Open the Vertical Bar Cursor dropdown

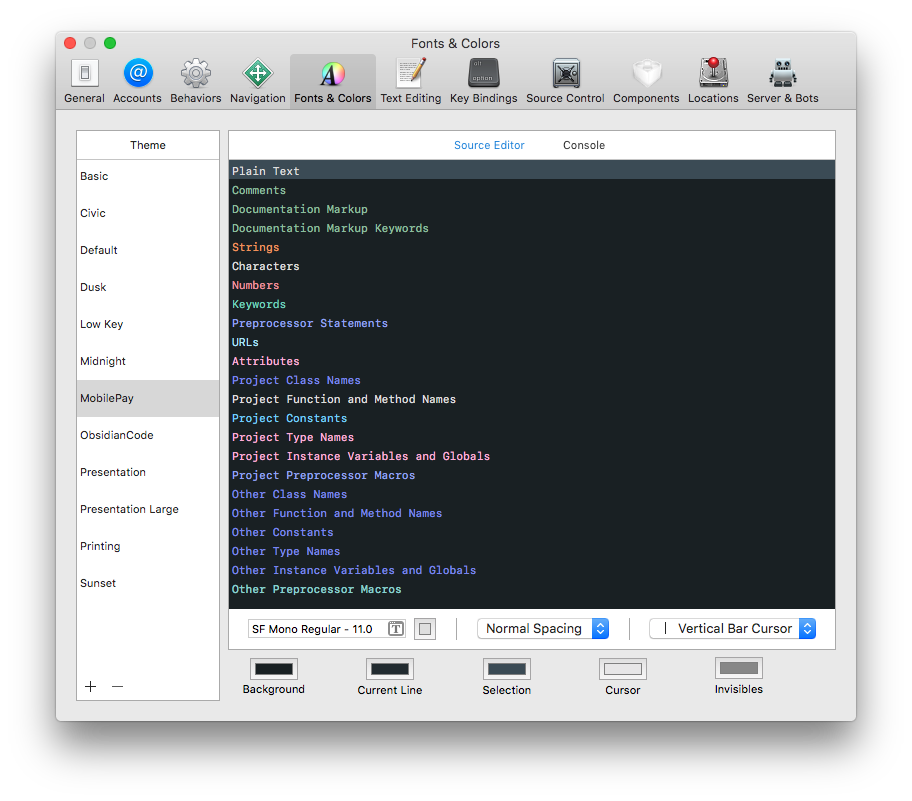click(732, 629)
